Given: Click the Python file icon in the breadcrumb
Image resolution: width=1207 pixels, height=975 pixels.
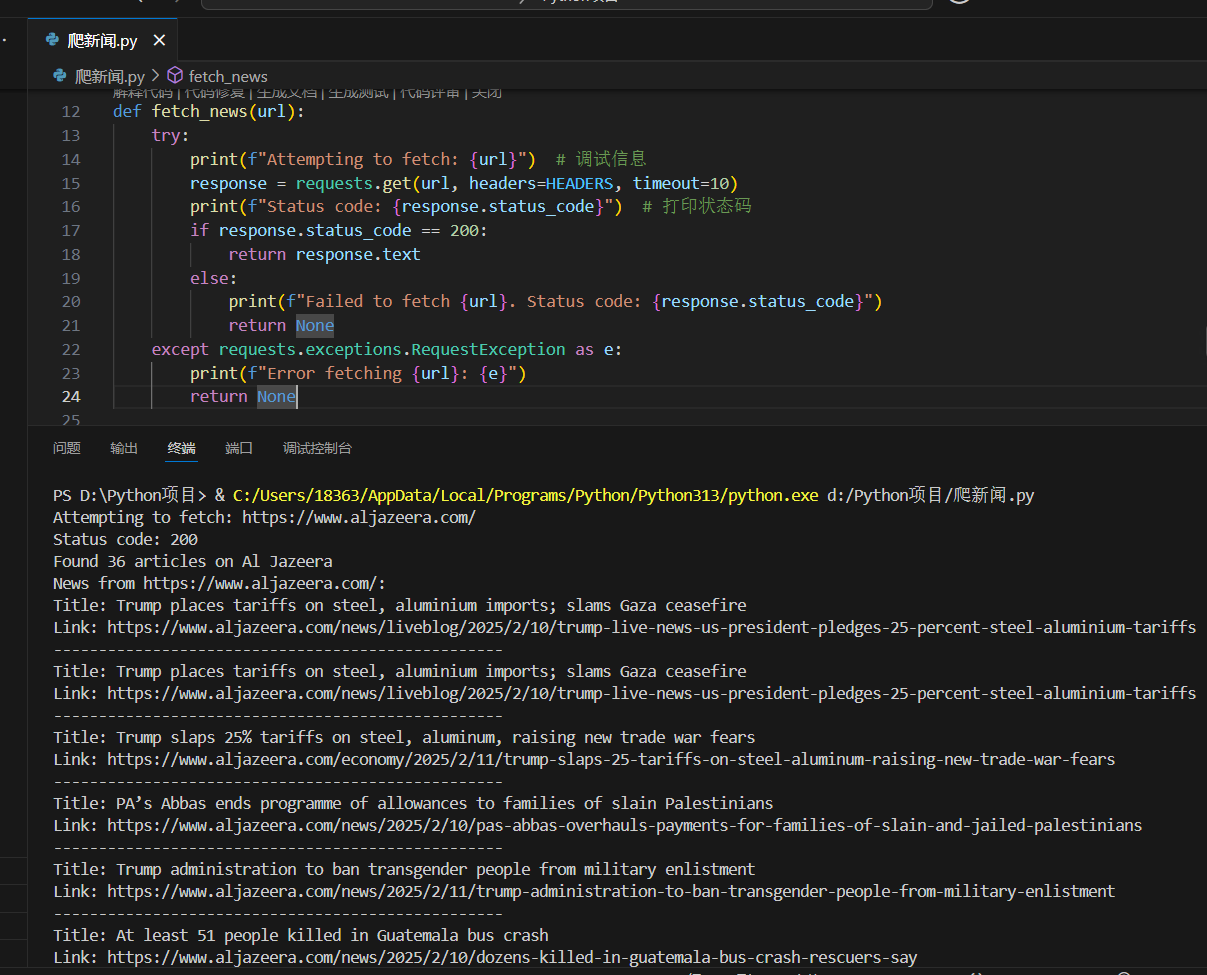Looking at the screenshot, I should [x=61, y=76].
